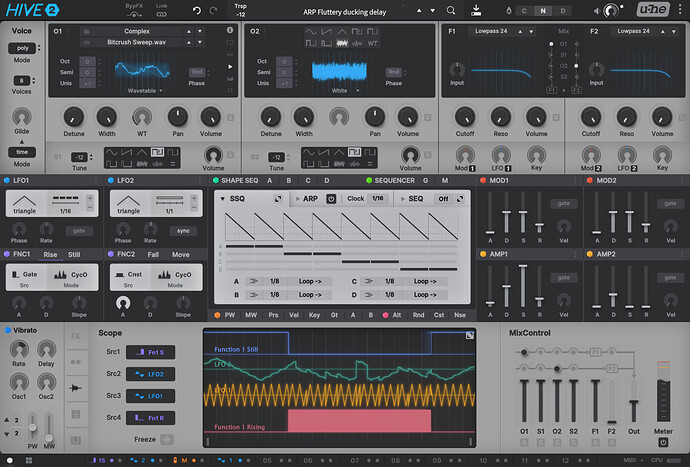
Task: Click the speaker output volume icon
Action: (x=596, y=11)
